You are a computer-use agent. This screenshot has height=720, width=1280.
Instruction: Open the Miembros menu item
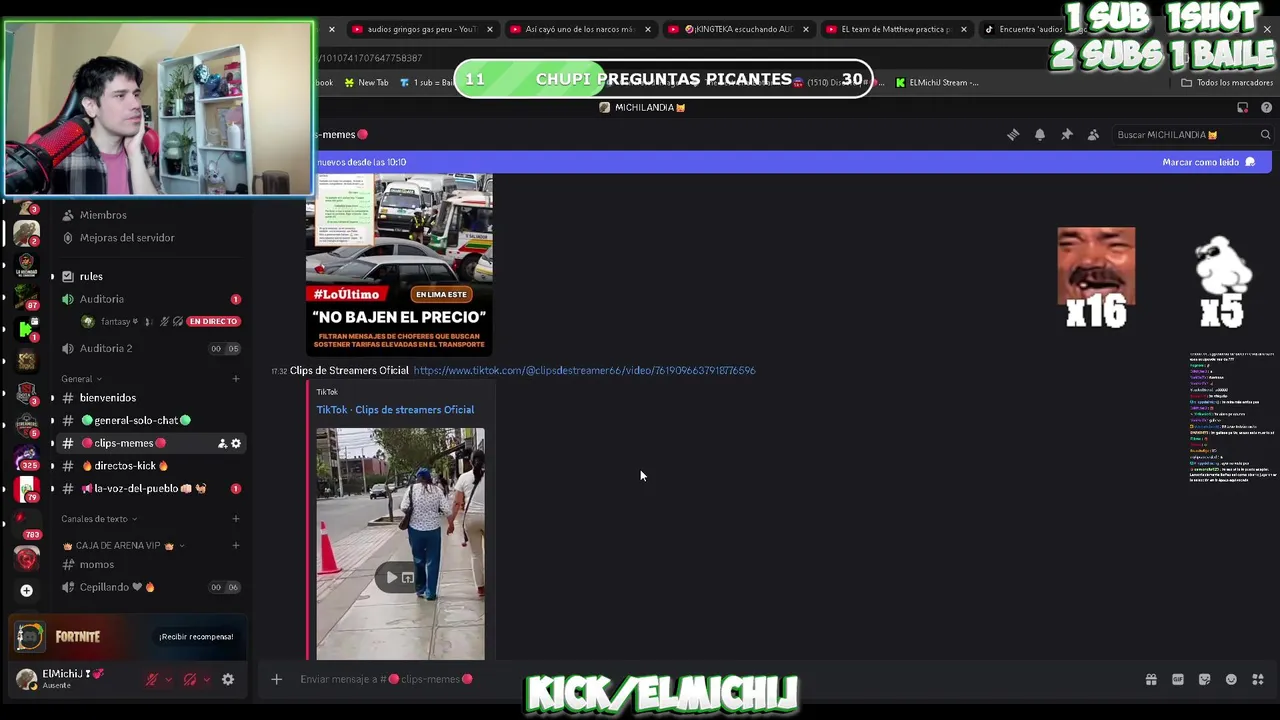coord(103,215)
